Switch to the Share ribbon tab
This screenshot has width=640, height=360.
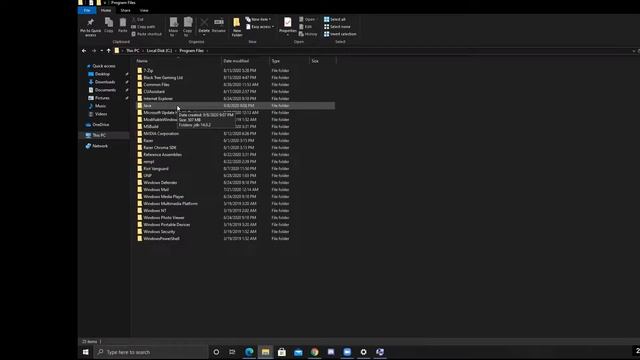point(125,10)
